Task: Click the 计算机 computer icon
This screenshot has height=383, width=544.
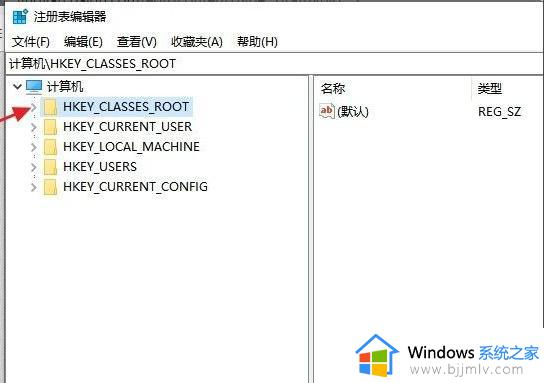Action: point(34,87)
